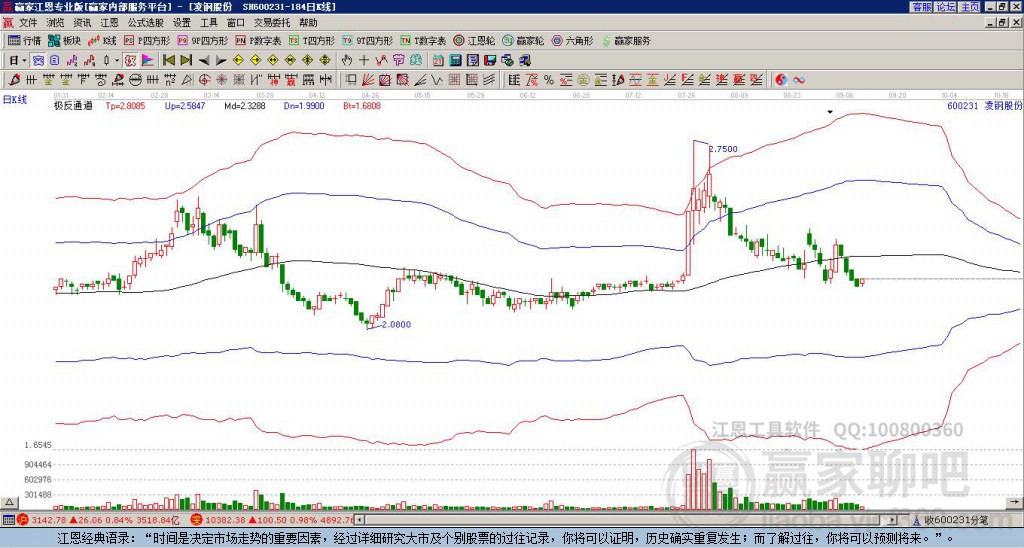Screen dimensions: 1024x548
Task: Click the 10382.38 index value in status bar
Action: pos(227,520)
